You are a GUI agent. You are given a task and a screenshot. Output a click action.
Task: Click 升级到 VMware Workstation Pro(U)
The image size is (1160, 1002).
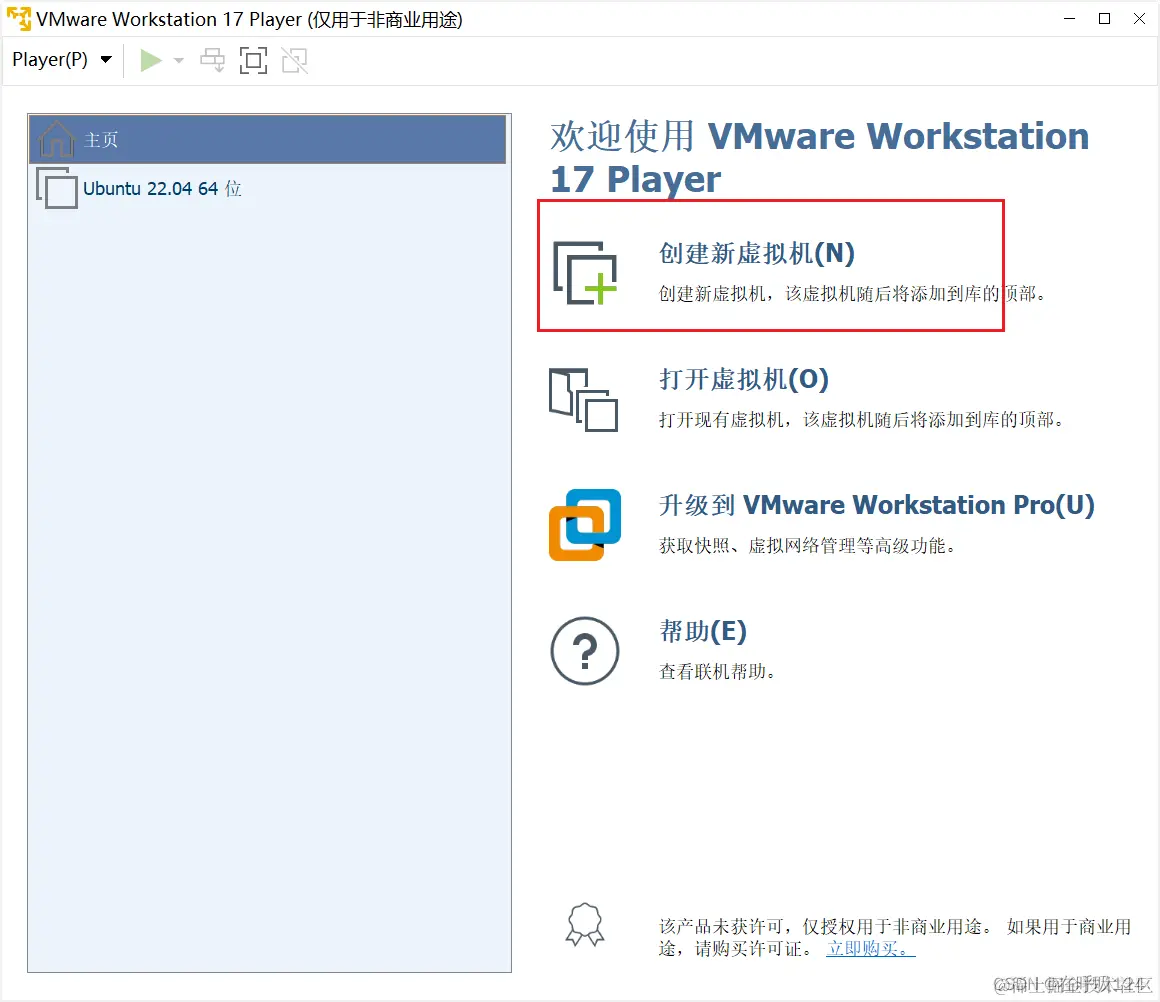[877, 505]
